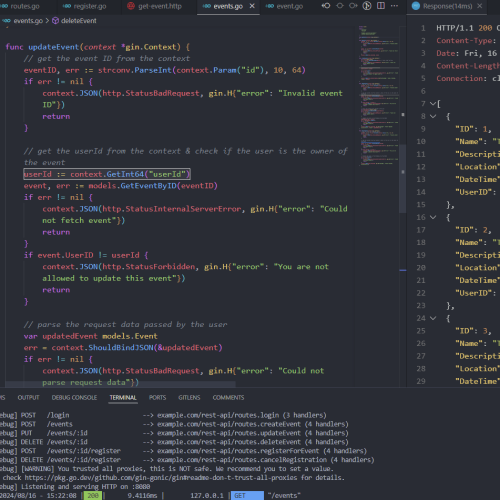The image size is (500, 500).
Task: Click updateEvent in the function declaration
Action: [53, 47]
